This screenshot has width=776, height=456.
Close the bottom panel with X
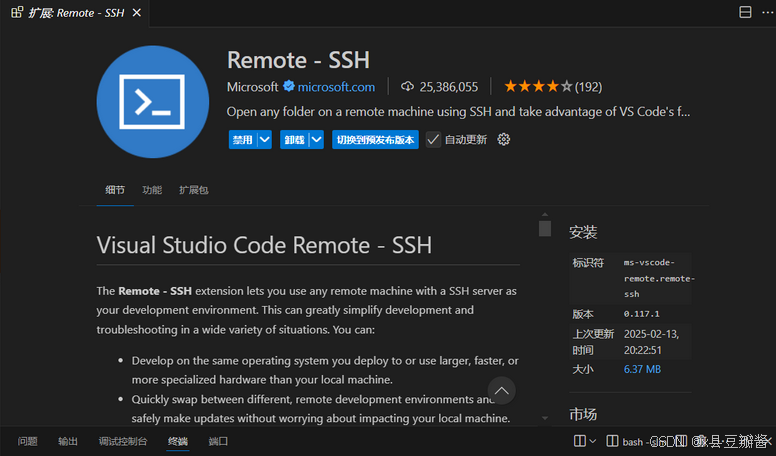click(x=768, y=440)
